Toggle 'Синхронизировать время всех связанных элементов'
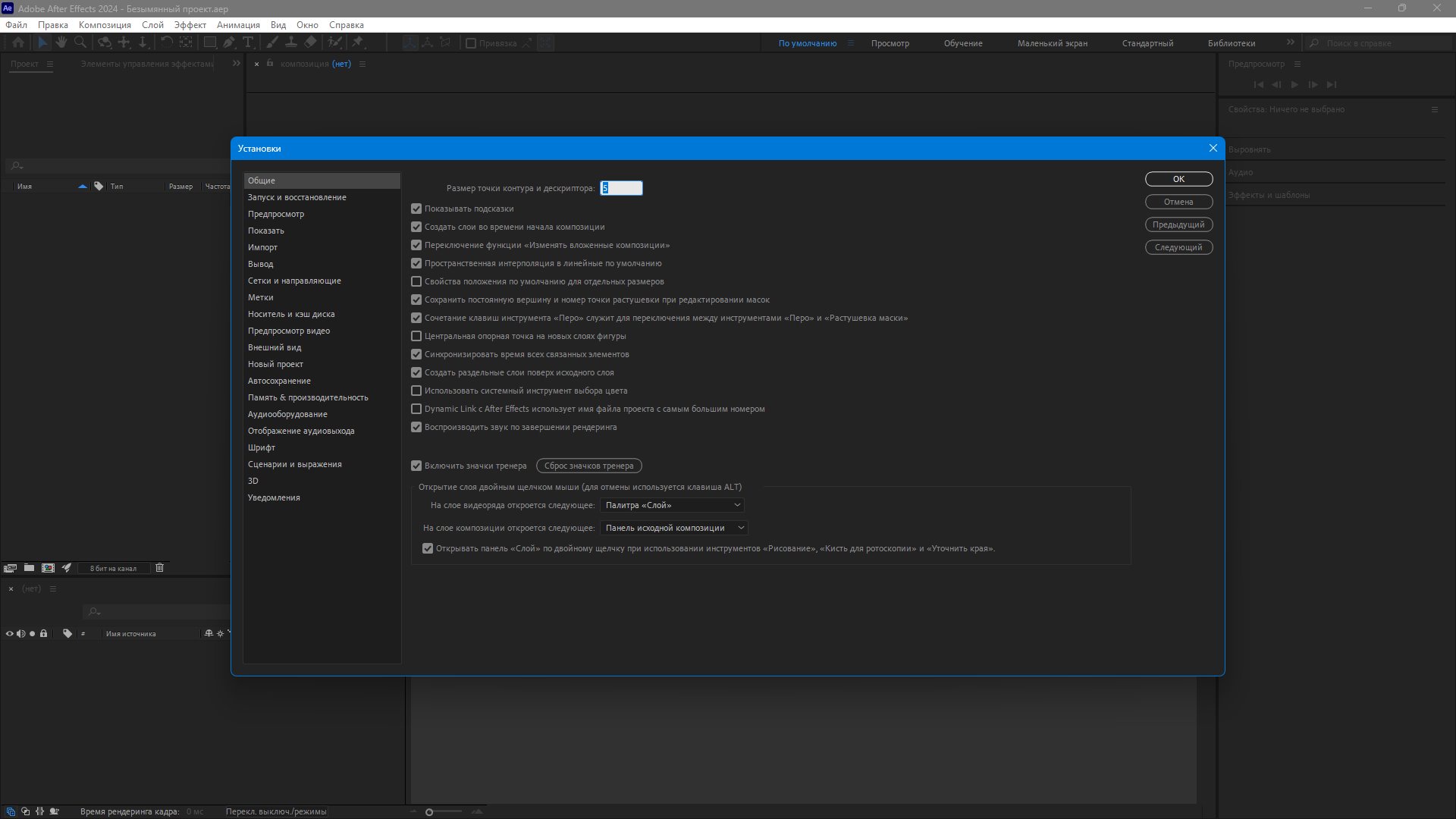The image size is (1456, 819). click(416, 354)
